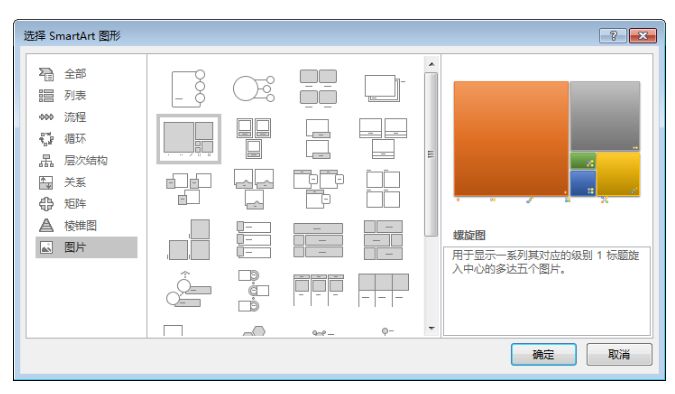Screen dimensions: 675x394
Task: Close the SmartArt dialog window
Action: [643, 36]
